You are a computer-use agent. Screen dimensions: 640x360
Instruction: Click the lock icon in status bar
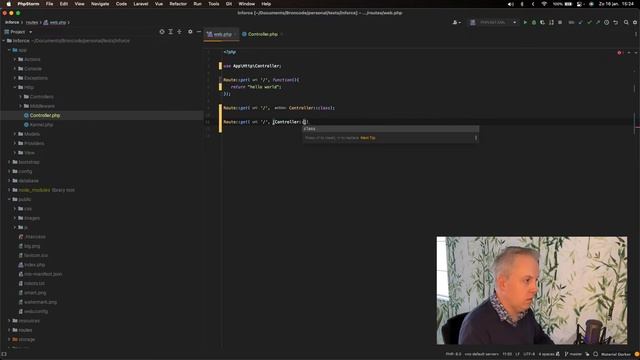point(558,354)
